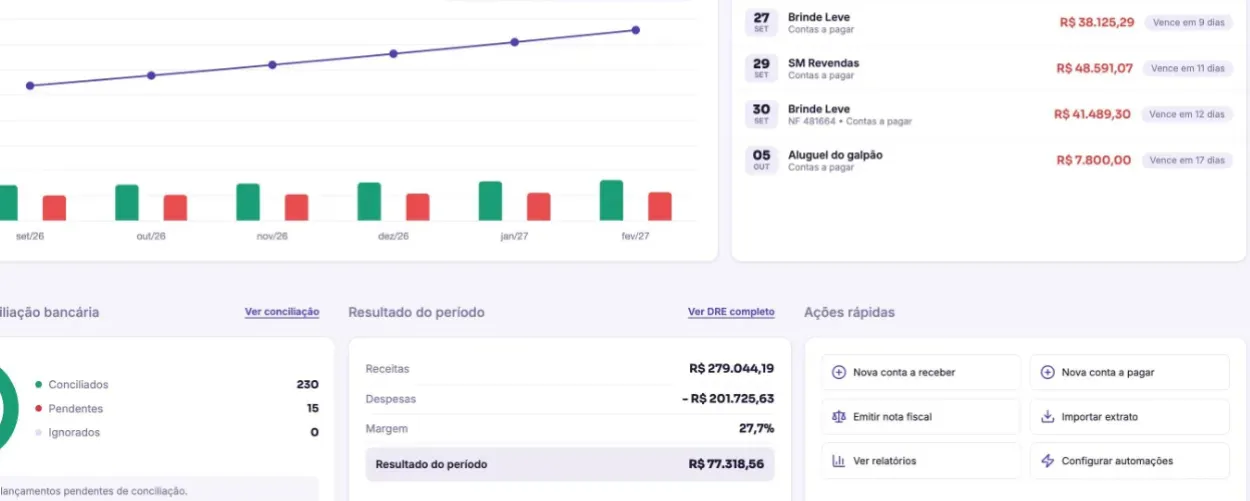Select Importar extrato quick action

pos(1129,416)
